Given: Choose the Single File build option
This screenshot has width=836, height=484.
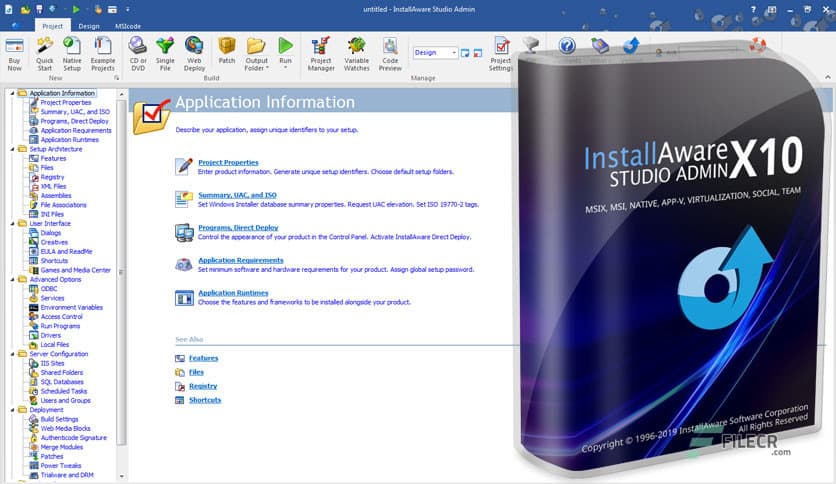Looking at the screenshot, I should 165,54.
